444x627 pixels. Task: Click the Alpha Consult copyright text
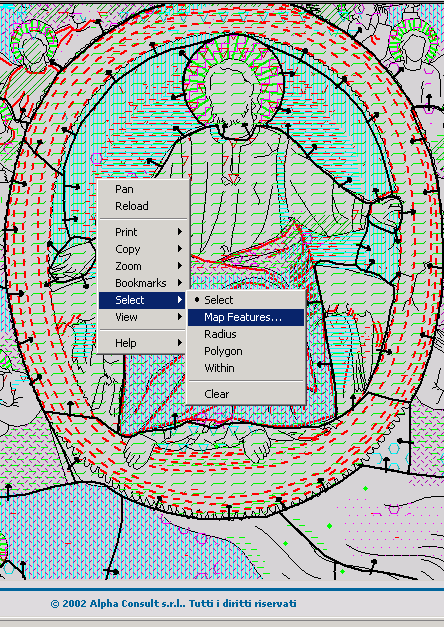(174, 603)
